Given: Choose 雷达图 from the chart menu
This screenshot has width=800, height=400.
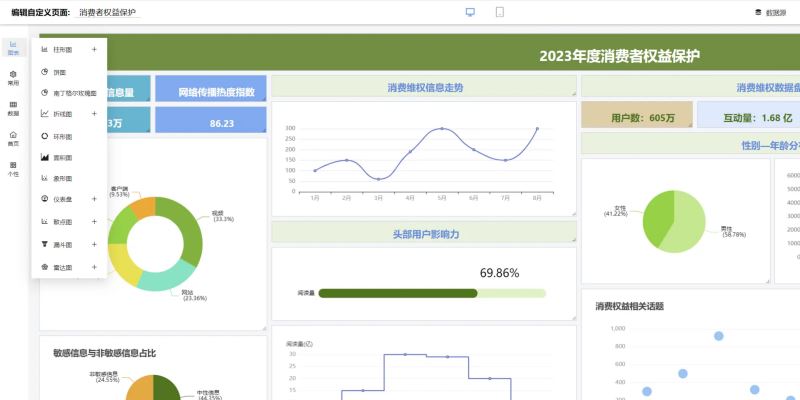Looking at the screenshot, I should coord(63,267).
